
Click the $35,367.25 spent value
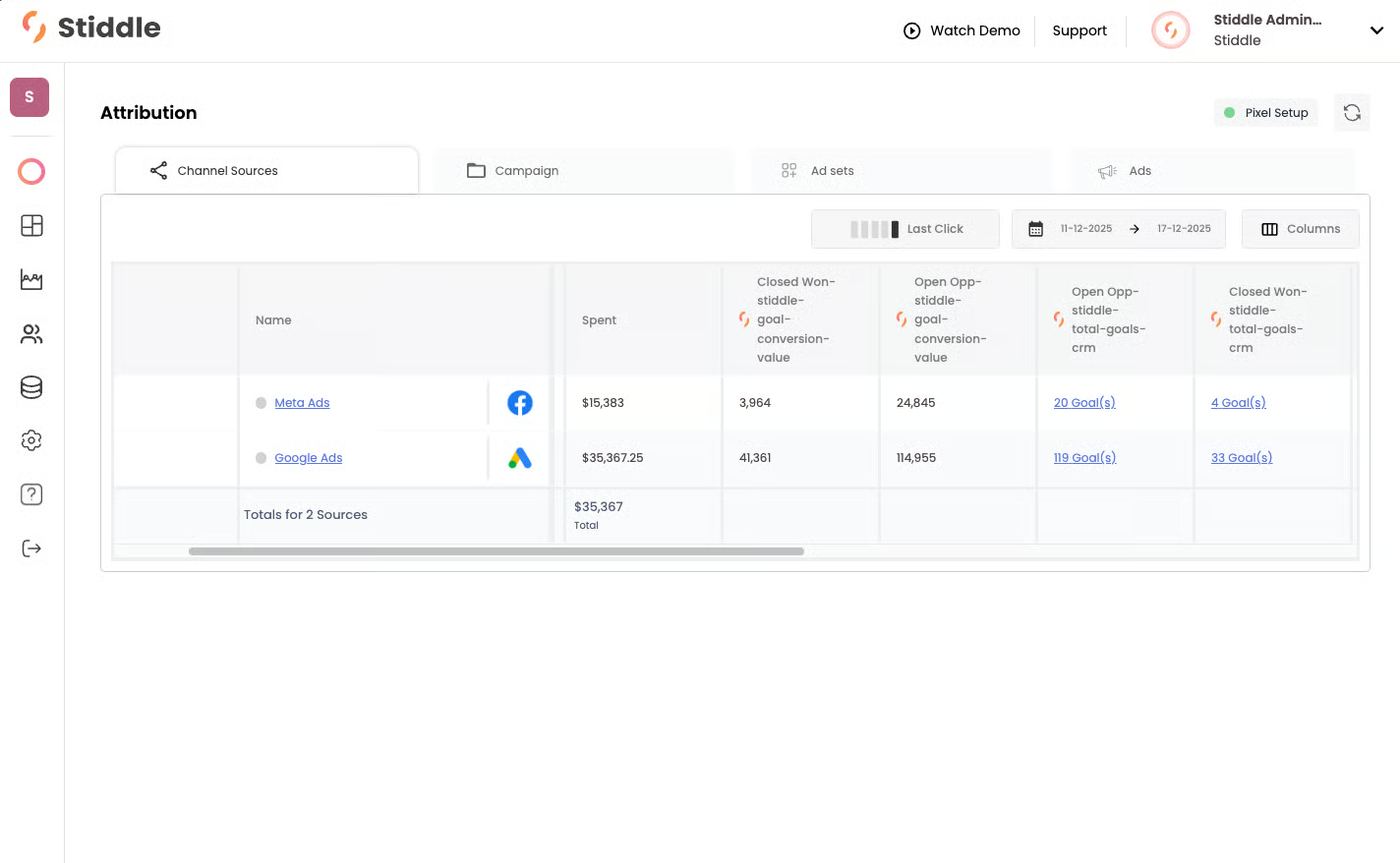(613, 458)
